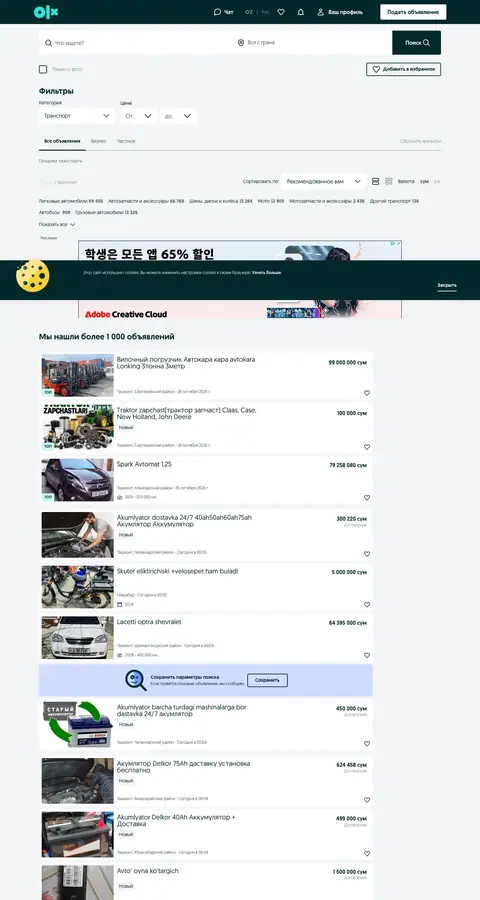Image resolution: width=480 pixels, height=900 pixels.
Task: Click the Adobe Creative Cloud ad banner
Action: tap(240, 279)
